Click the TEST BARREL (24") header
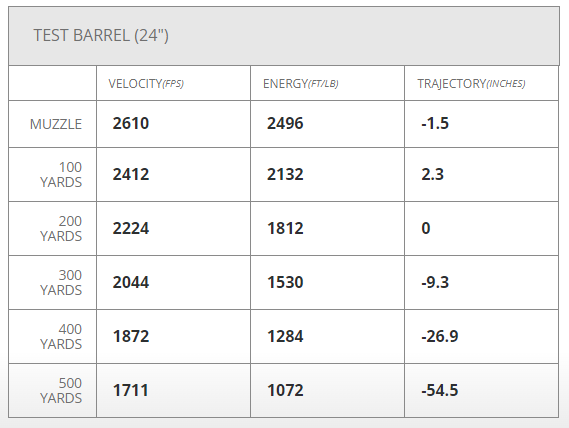Image resolution: width=569 pixels, height=428 pixels. click(101, 36)
